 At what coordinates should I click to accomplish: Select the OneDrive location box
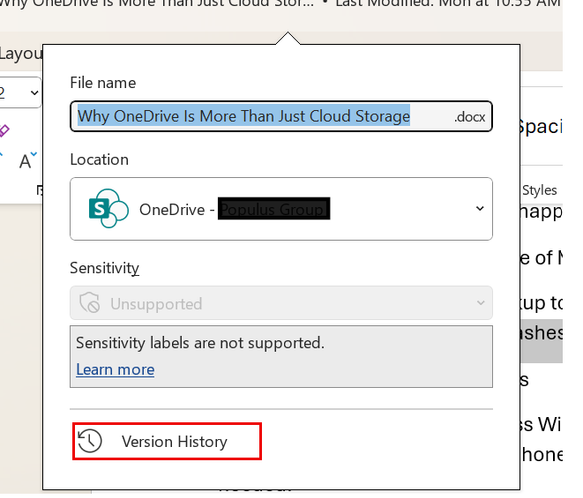pos(281,209)
